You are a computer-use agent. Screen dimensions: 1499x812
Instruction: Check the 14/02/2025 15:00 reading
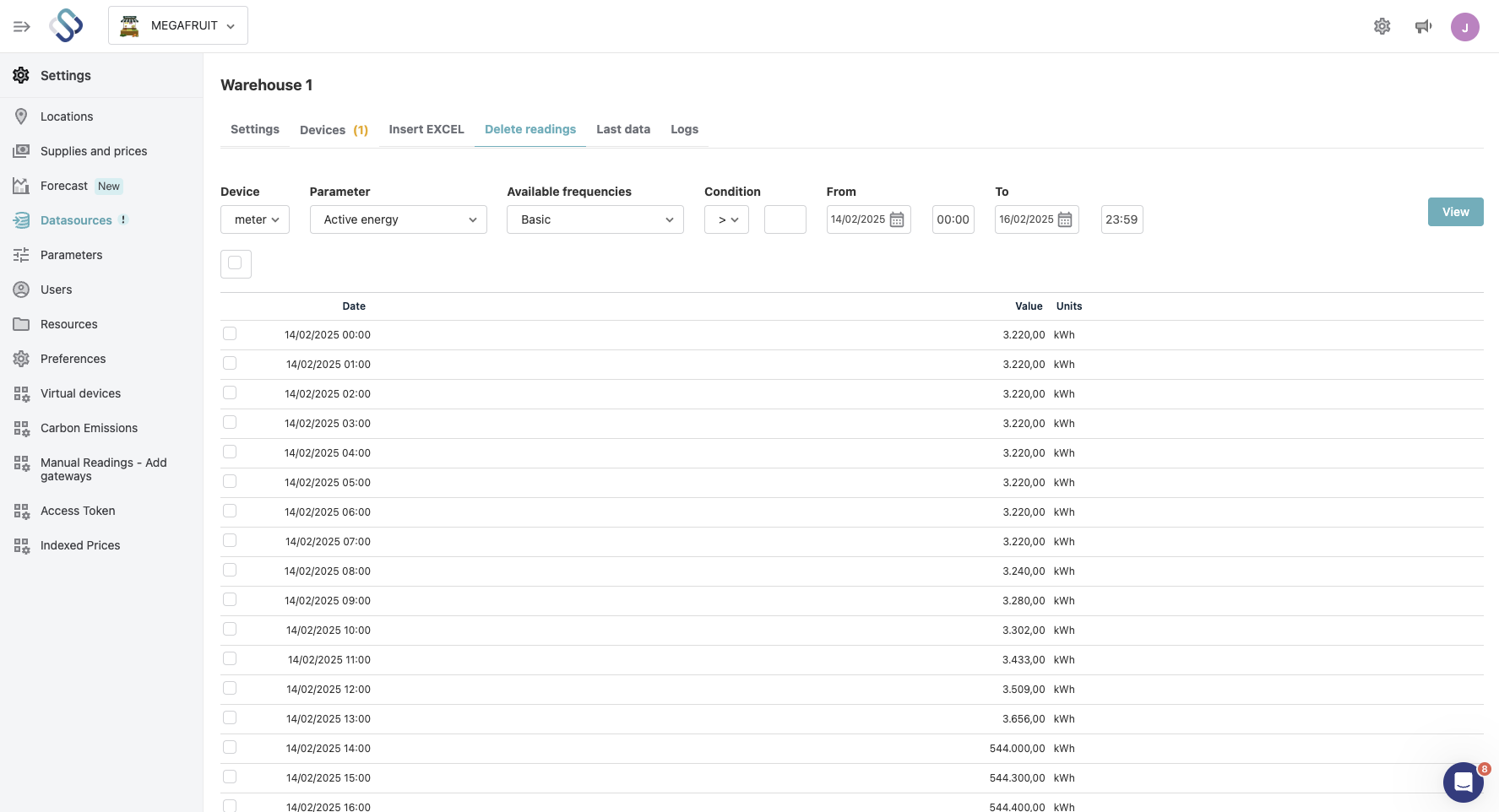230,777
